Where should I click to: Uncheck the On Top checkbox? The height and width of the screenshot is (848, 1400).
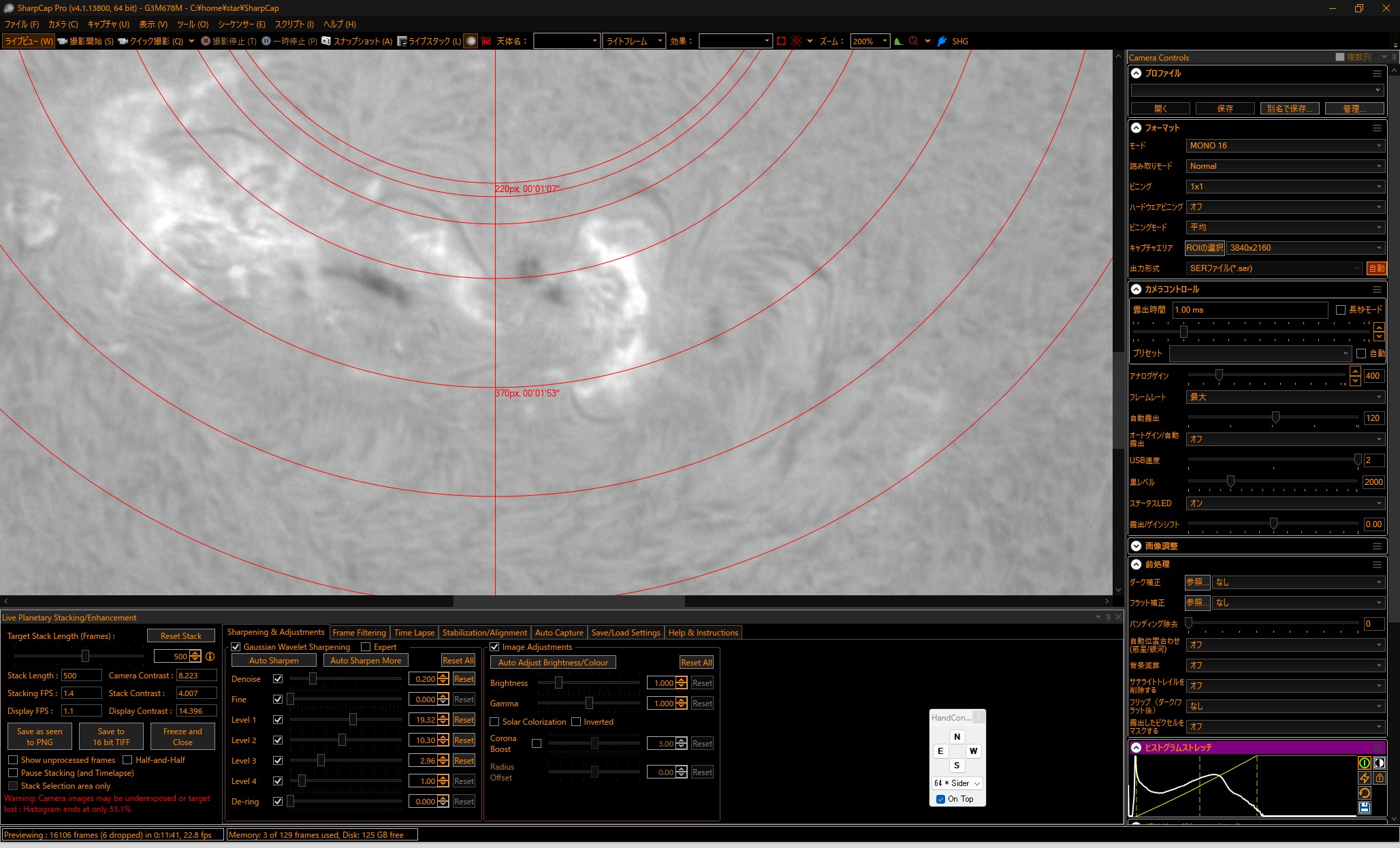point(940,799)
